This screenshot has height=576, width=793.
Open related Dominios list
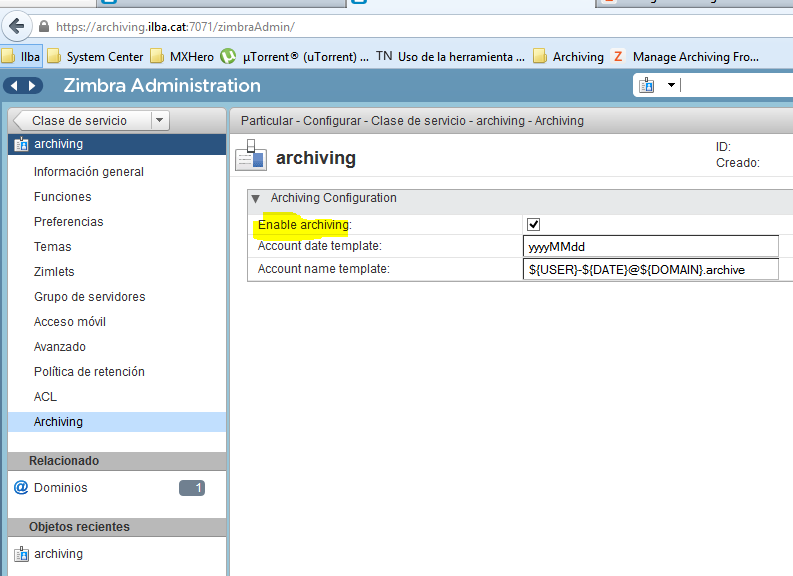[x=61, y=488]
